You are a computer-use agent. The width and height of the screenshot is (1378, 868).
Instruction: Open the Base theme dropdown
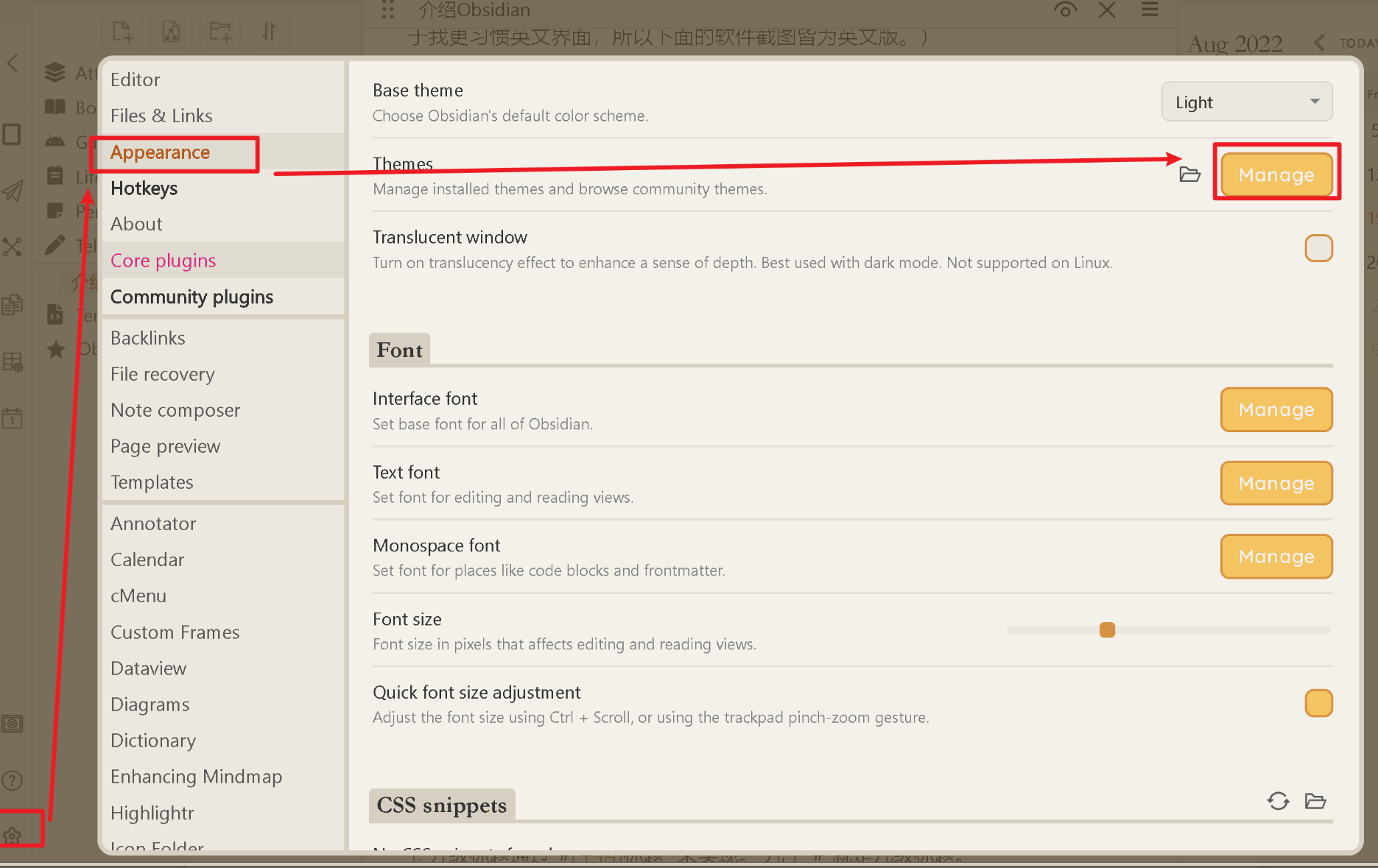click(x=1247, y=102)
